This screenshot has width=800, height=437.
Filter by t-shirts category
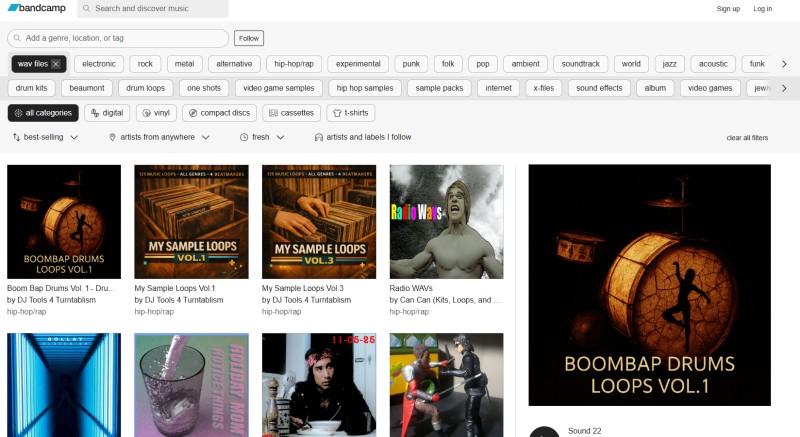coord(351,113)
